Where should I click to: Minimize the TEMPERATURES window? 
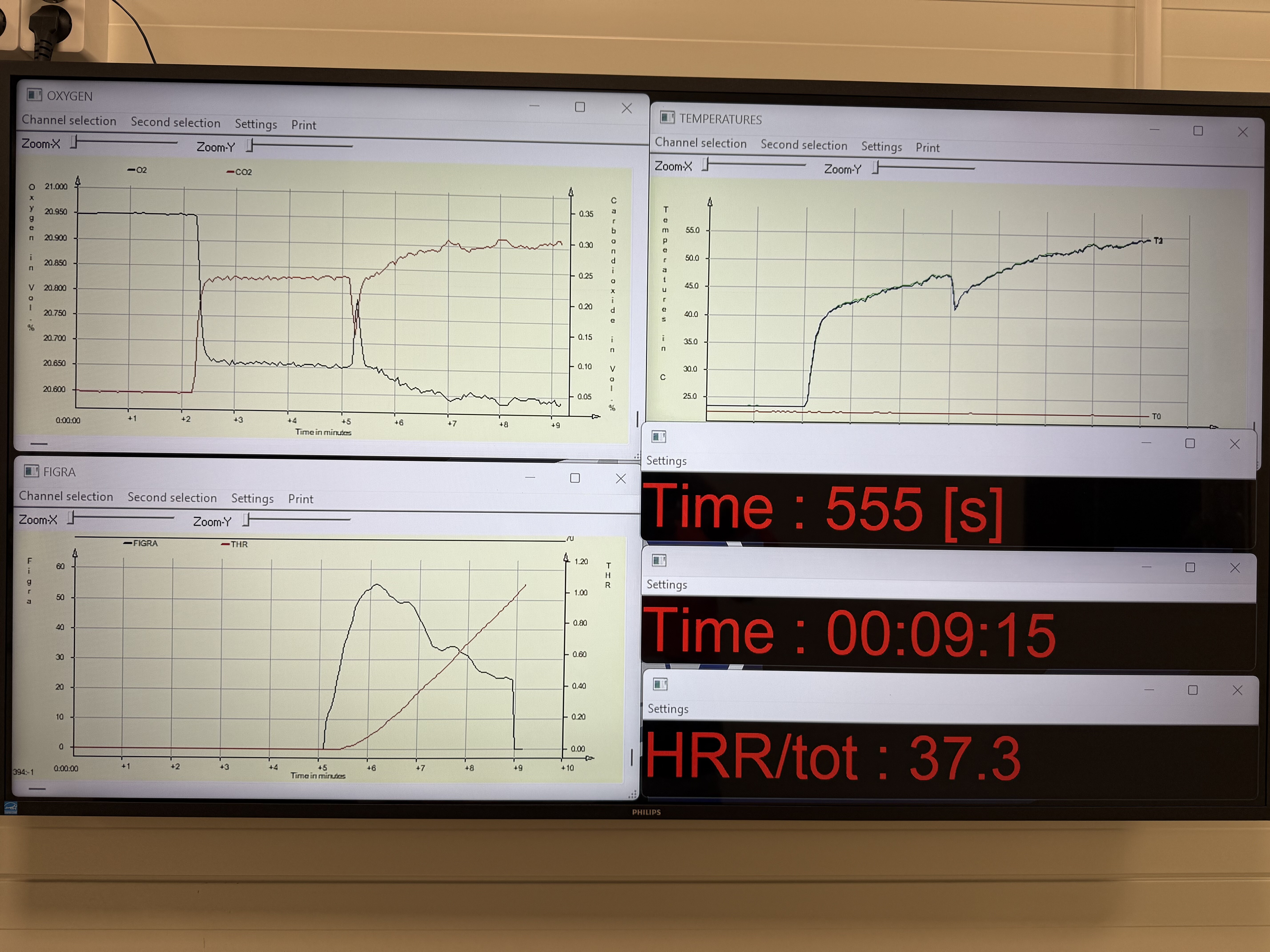1155,130
